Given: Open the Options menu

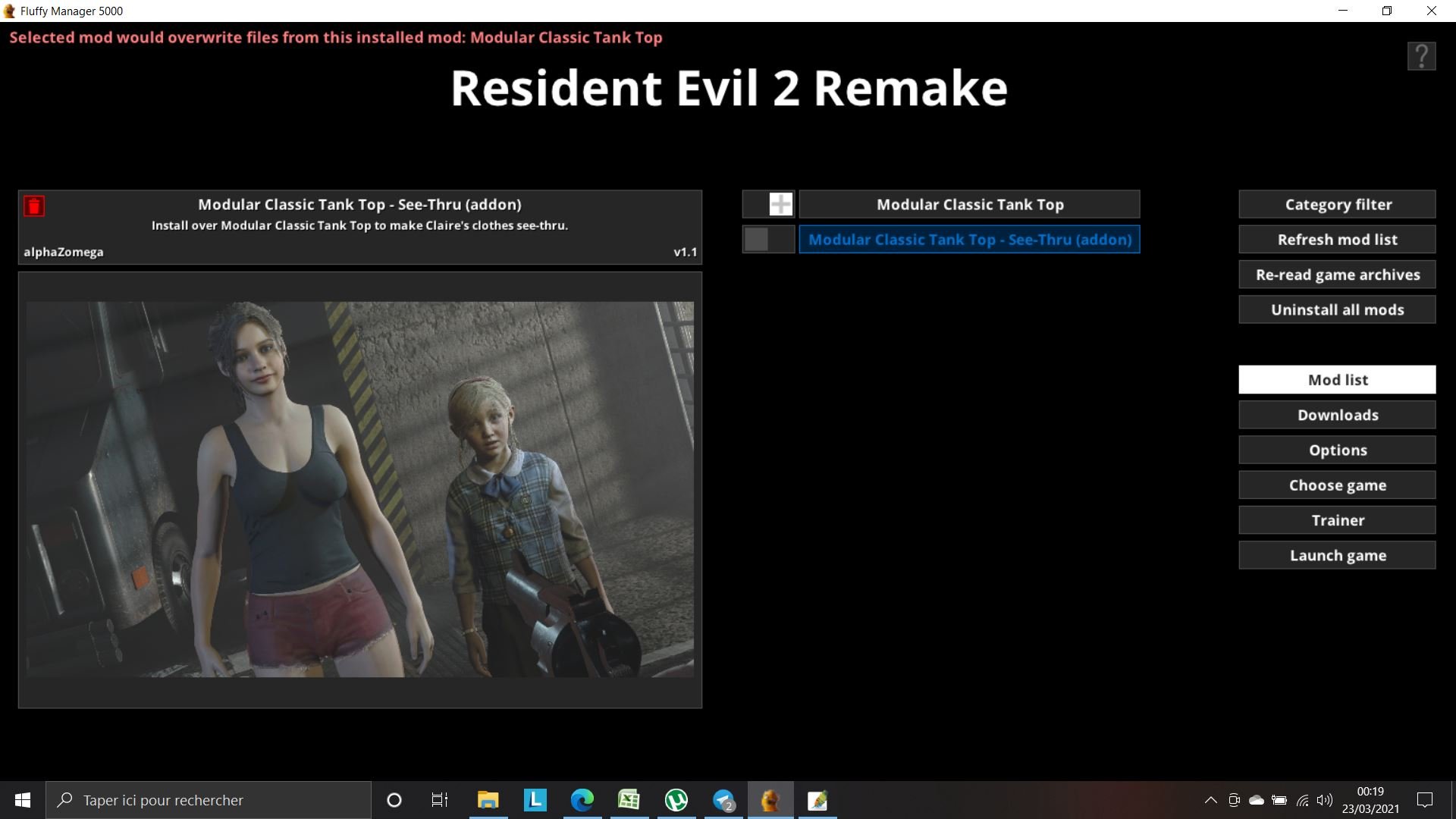Looking at the screenshot, I should tap(1337, 449).
